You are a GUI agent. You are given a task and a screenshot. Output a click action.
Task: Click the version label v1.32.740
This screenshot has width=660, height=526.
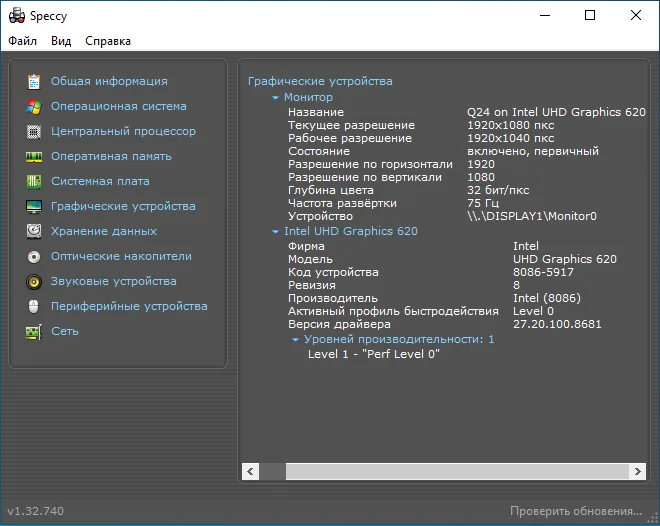[36, 511]
